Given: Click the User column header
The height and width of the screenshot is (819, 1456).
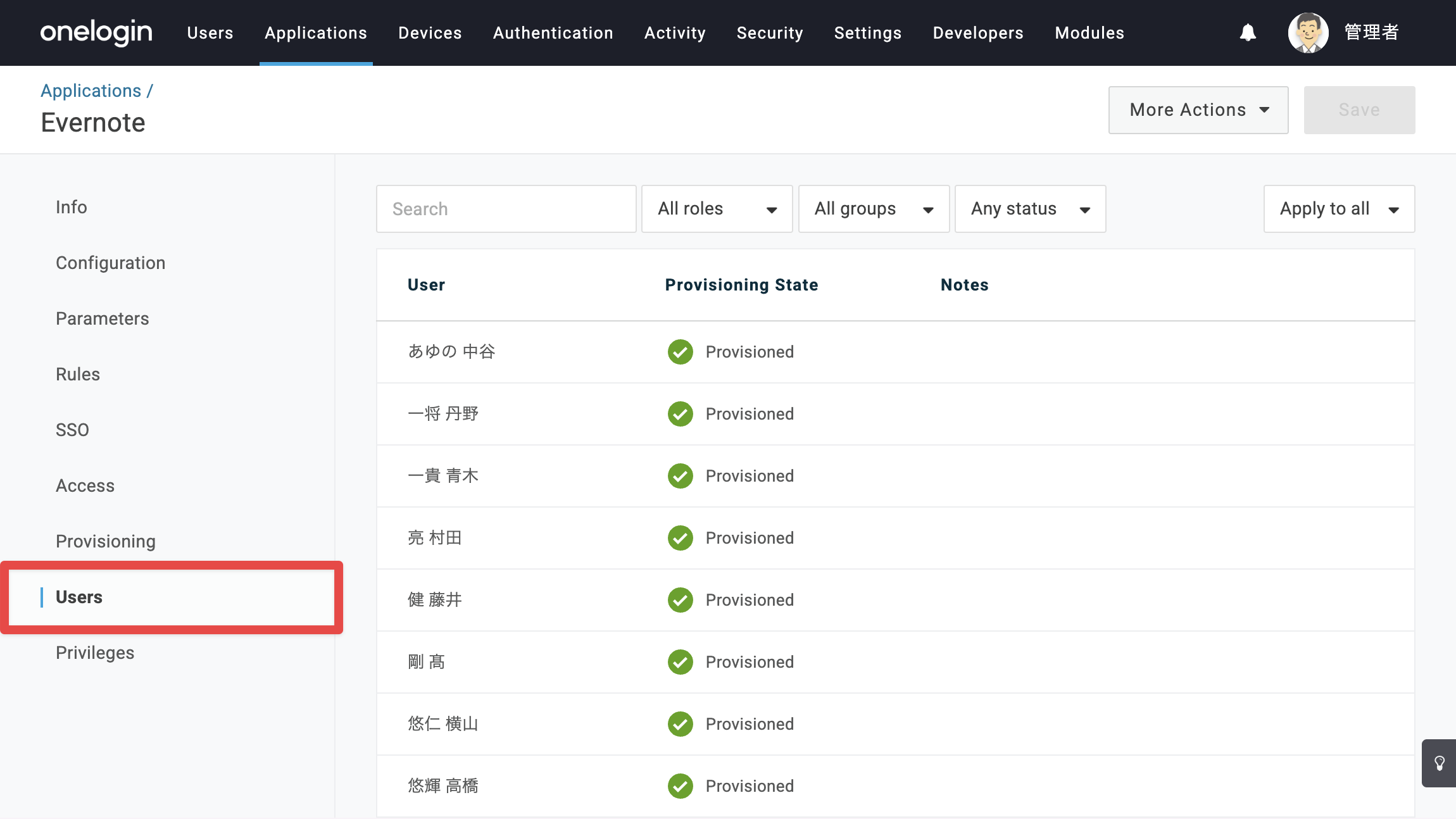Looking at the screenshot, I should (426, 285).
